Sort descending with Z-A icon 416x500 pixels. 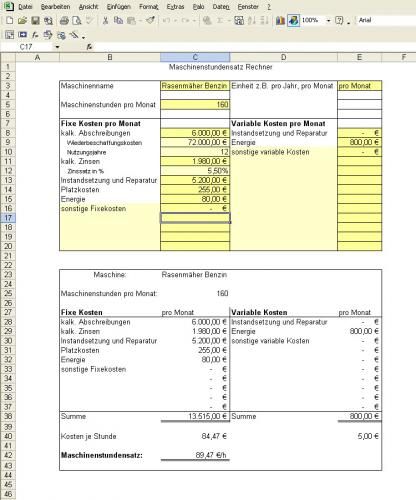click(x=265, y=21)
